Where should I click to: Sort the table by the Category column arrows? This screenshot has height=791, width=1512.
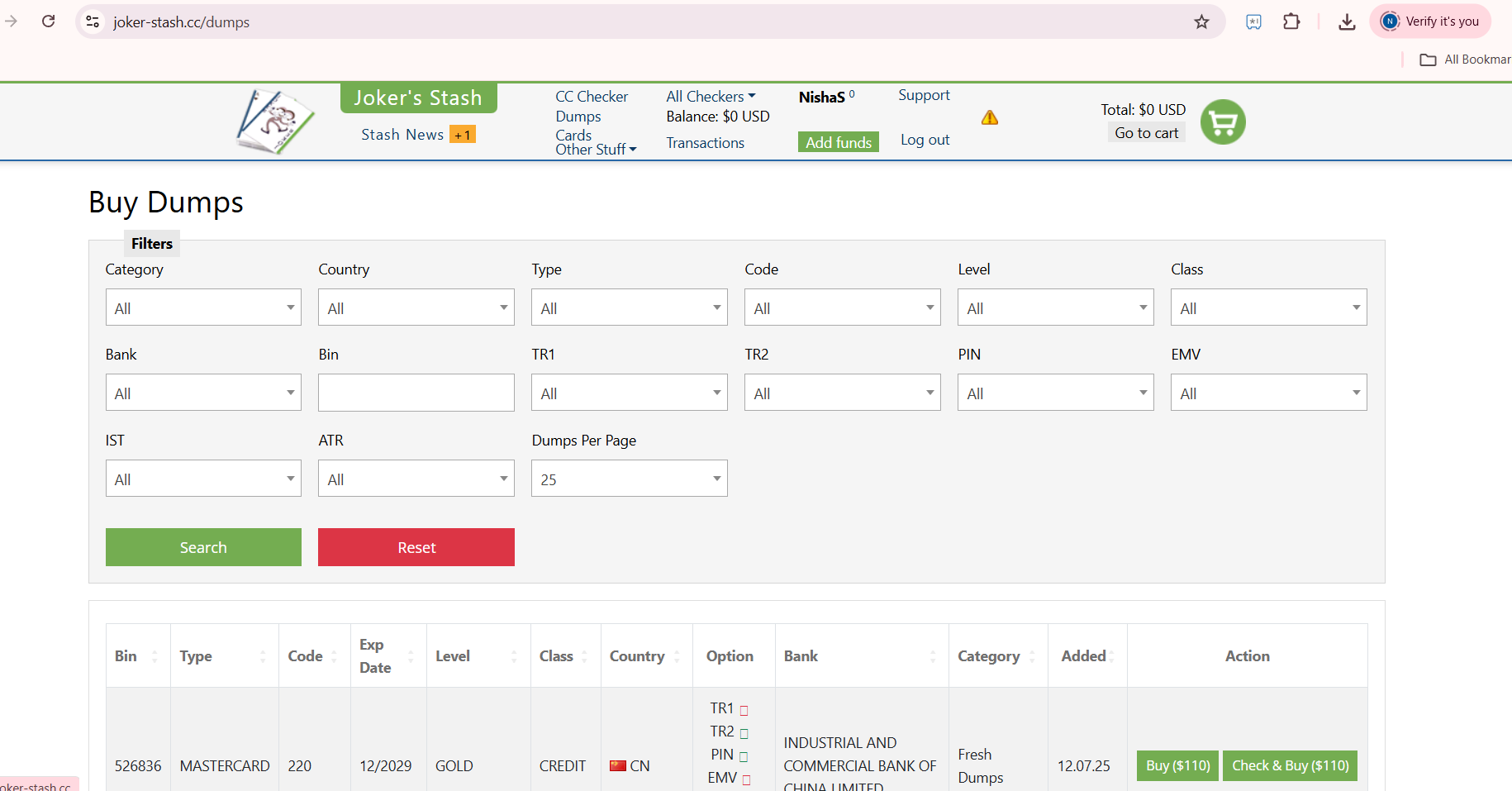(x=1032, y=656)
